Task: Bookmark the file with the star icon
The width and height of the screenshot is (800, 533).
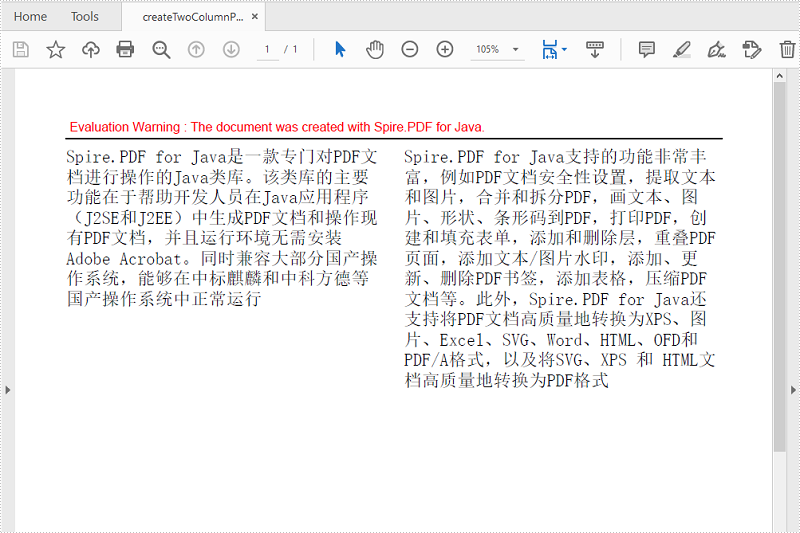Action: click(x=56, y=49)
